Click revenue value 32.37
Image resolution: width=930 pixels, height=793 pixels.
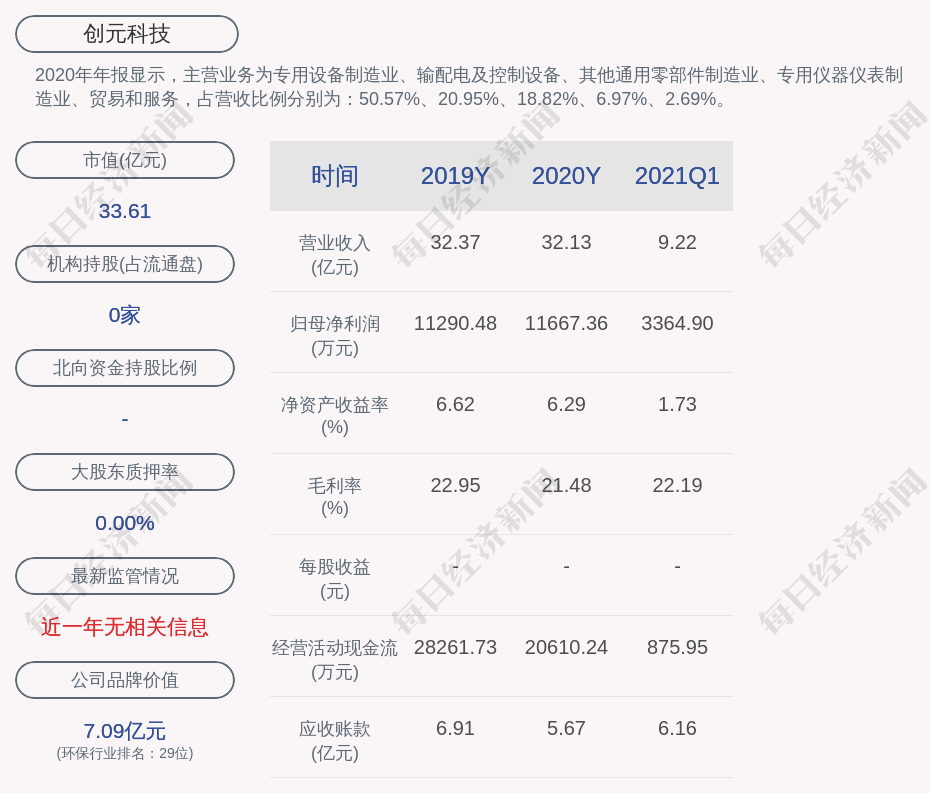[456, 243]
